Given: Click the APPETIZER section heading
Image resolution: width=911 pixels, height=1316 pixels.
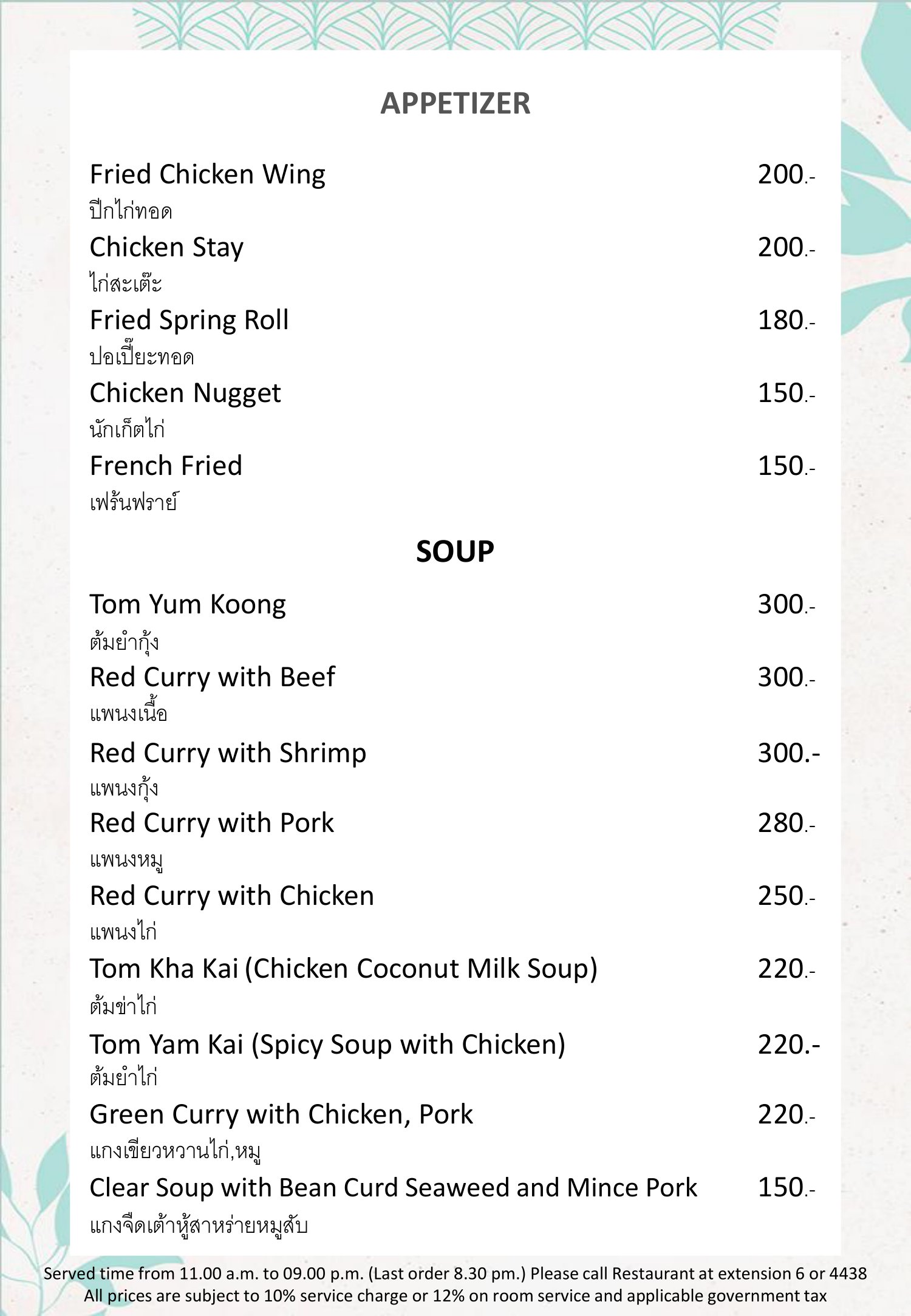Looking at the screenshot, I should 455,103.
